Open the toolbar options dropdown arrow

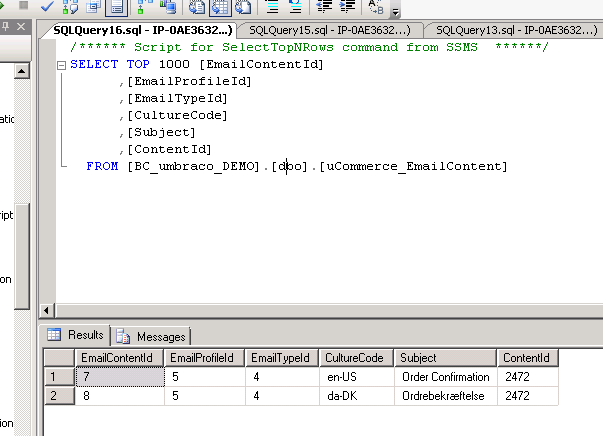pos(395,12)
